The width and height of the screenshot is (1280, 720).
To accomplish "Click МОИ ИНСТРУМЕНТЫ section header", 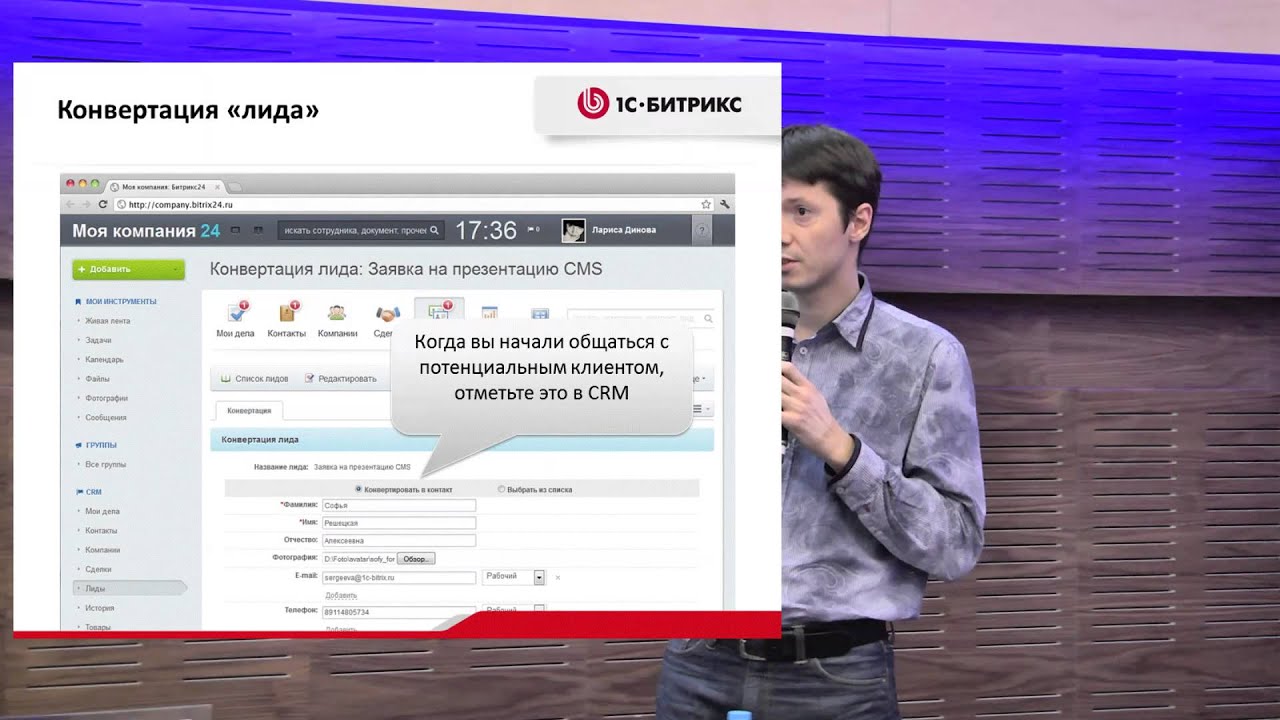I will [121, 301].
